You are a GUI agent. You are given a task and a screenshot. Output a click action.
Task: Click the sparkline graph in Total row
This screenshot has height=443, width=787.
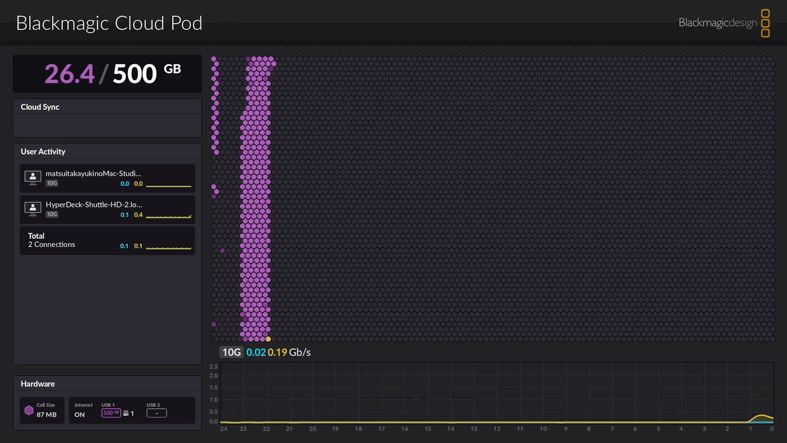coord(169,246)
